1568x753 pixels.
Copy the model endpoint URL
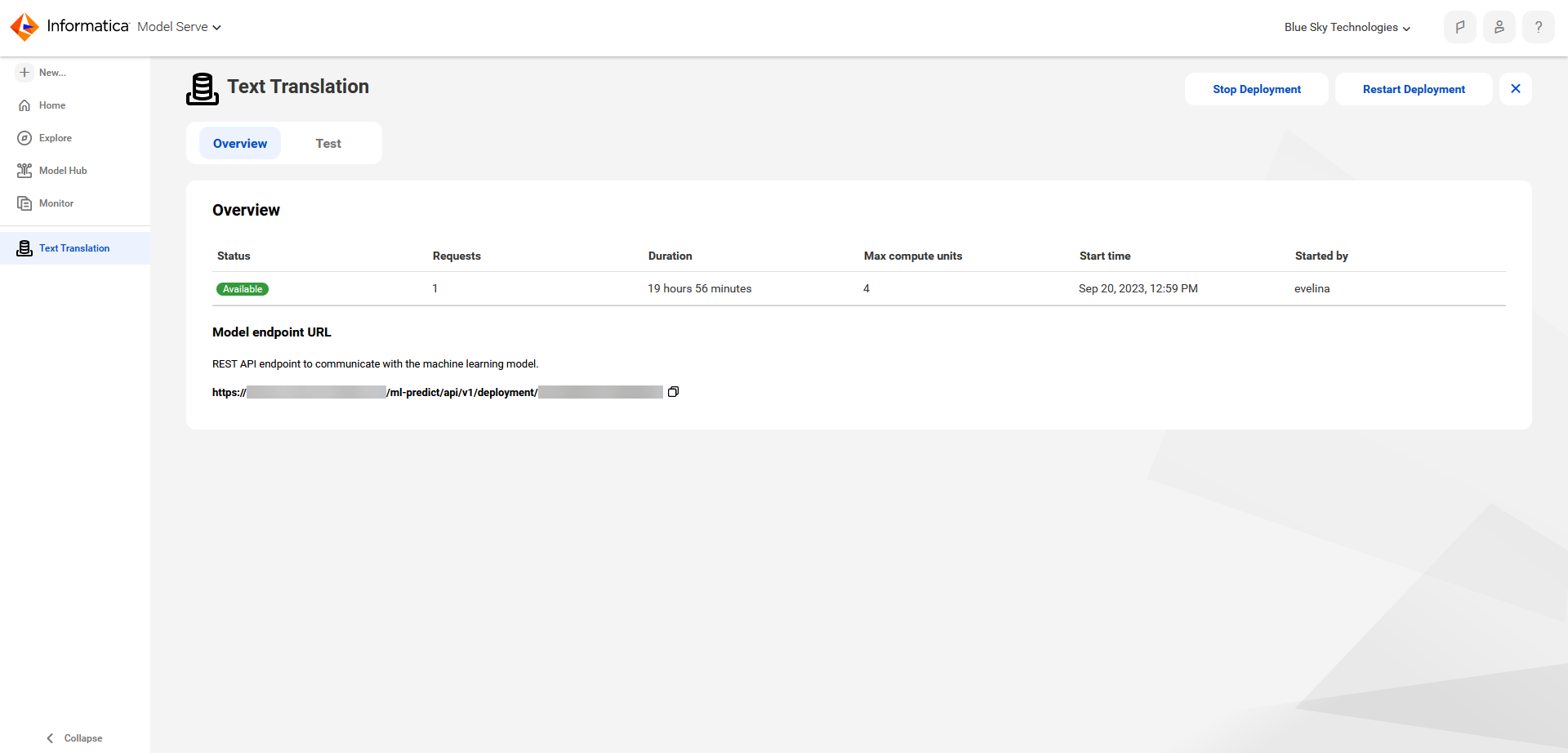coord(673,392)
